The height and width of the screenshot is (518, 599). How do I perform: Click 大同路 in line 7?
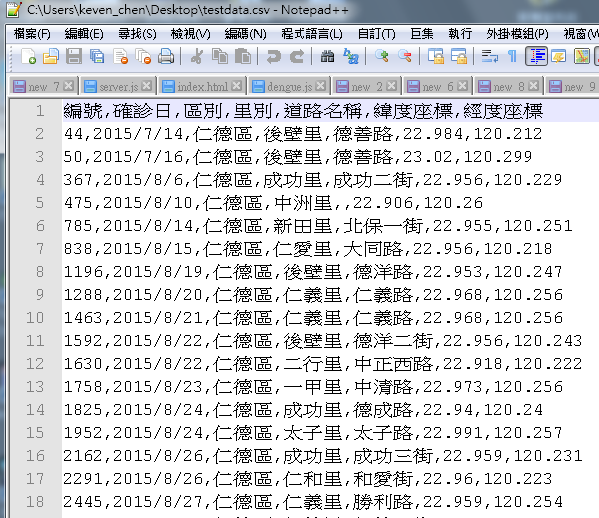373,249
